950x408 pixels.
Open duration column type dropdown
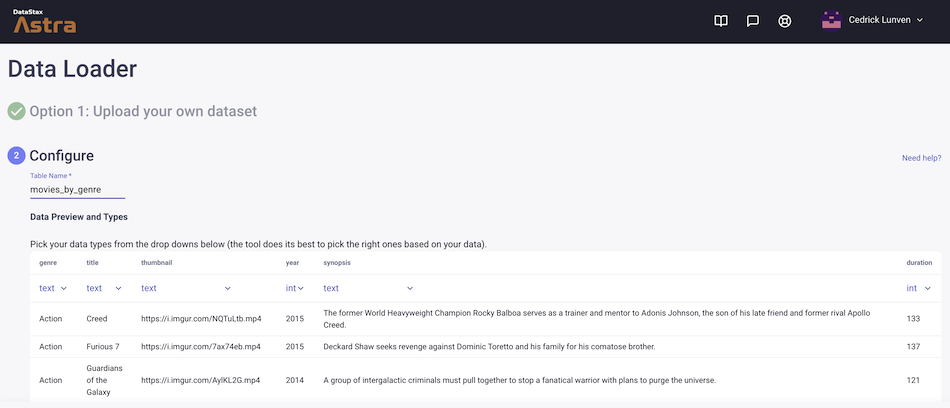click(918, 288)
